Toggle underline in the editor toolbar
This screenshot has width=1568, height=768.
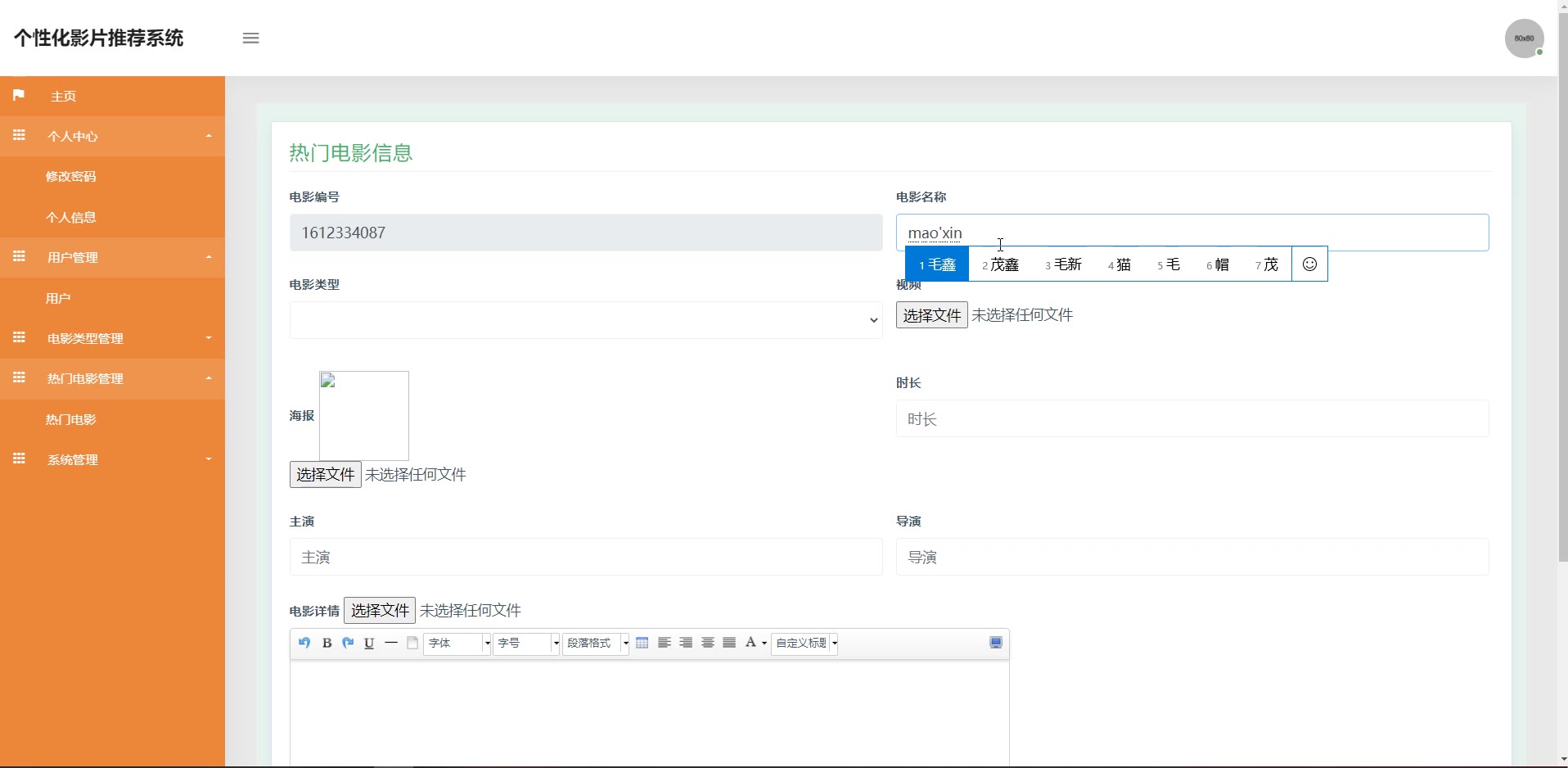click(x=369, y=643)
